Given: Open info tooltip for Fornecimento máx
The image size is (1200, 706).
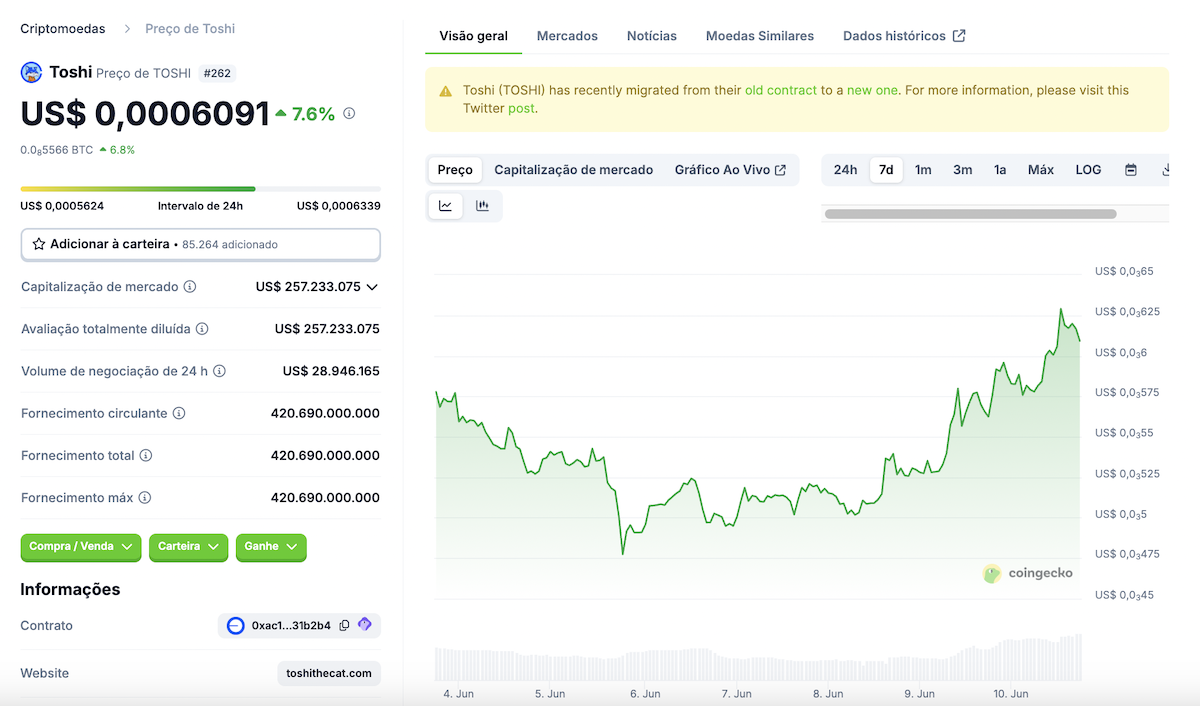Looking at the screenshot, I should 145,497.
